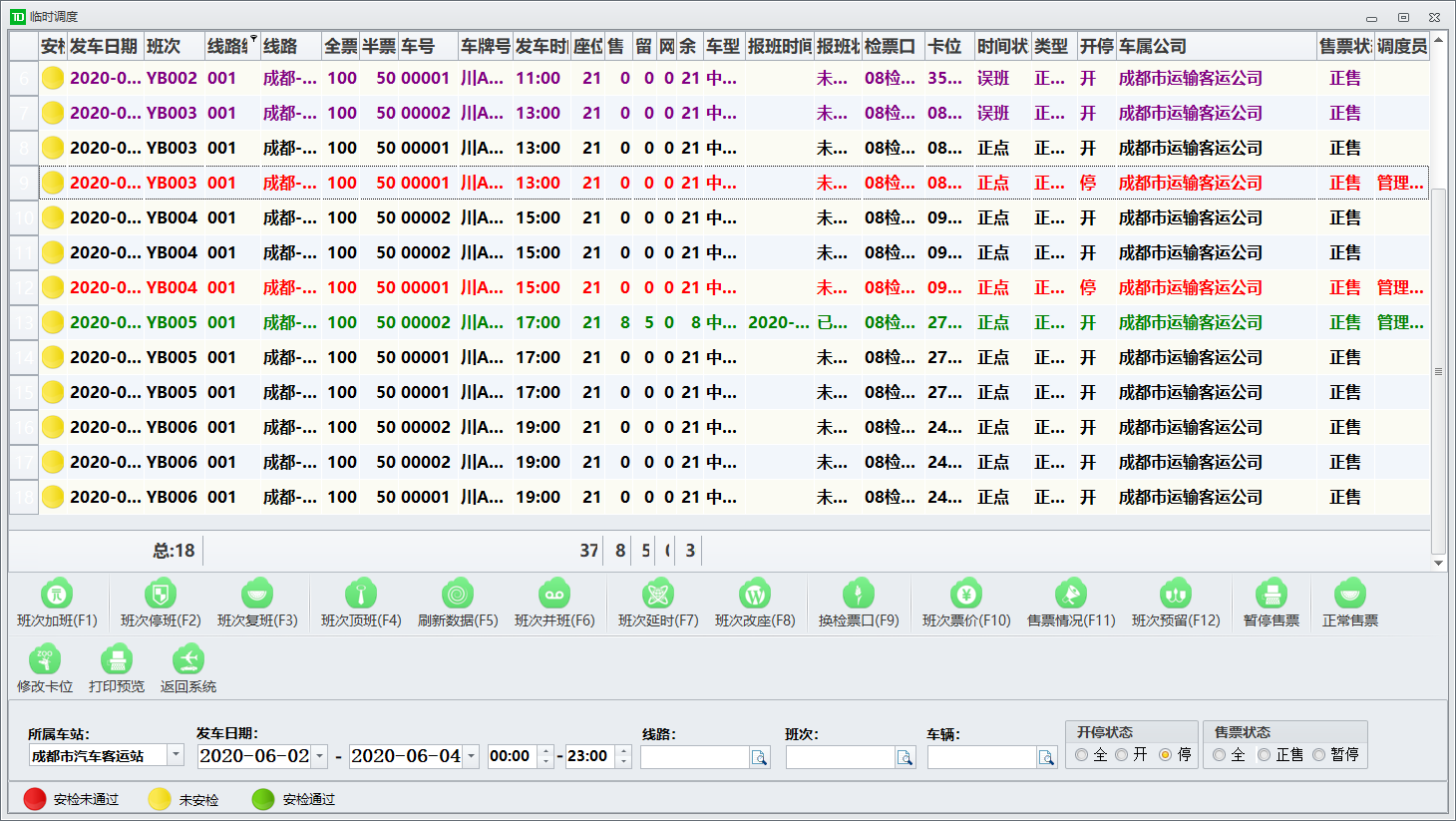Click the 车辆 lookup search button
1456x821 pixels.
point(1046,758)
